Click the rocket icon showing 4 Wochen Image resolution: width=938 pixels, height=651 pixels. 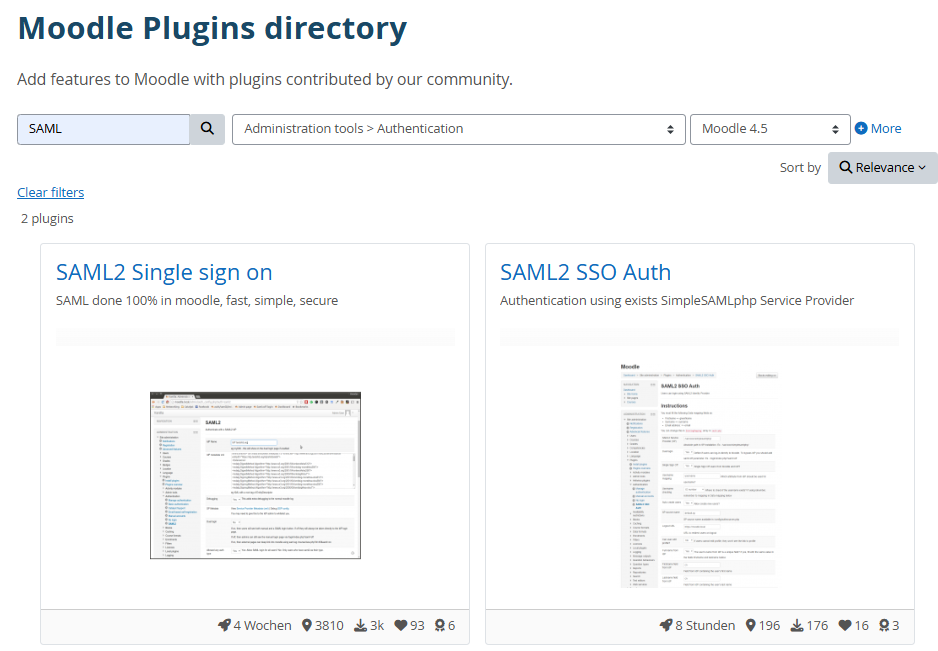click(x=224, y=626)
